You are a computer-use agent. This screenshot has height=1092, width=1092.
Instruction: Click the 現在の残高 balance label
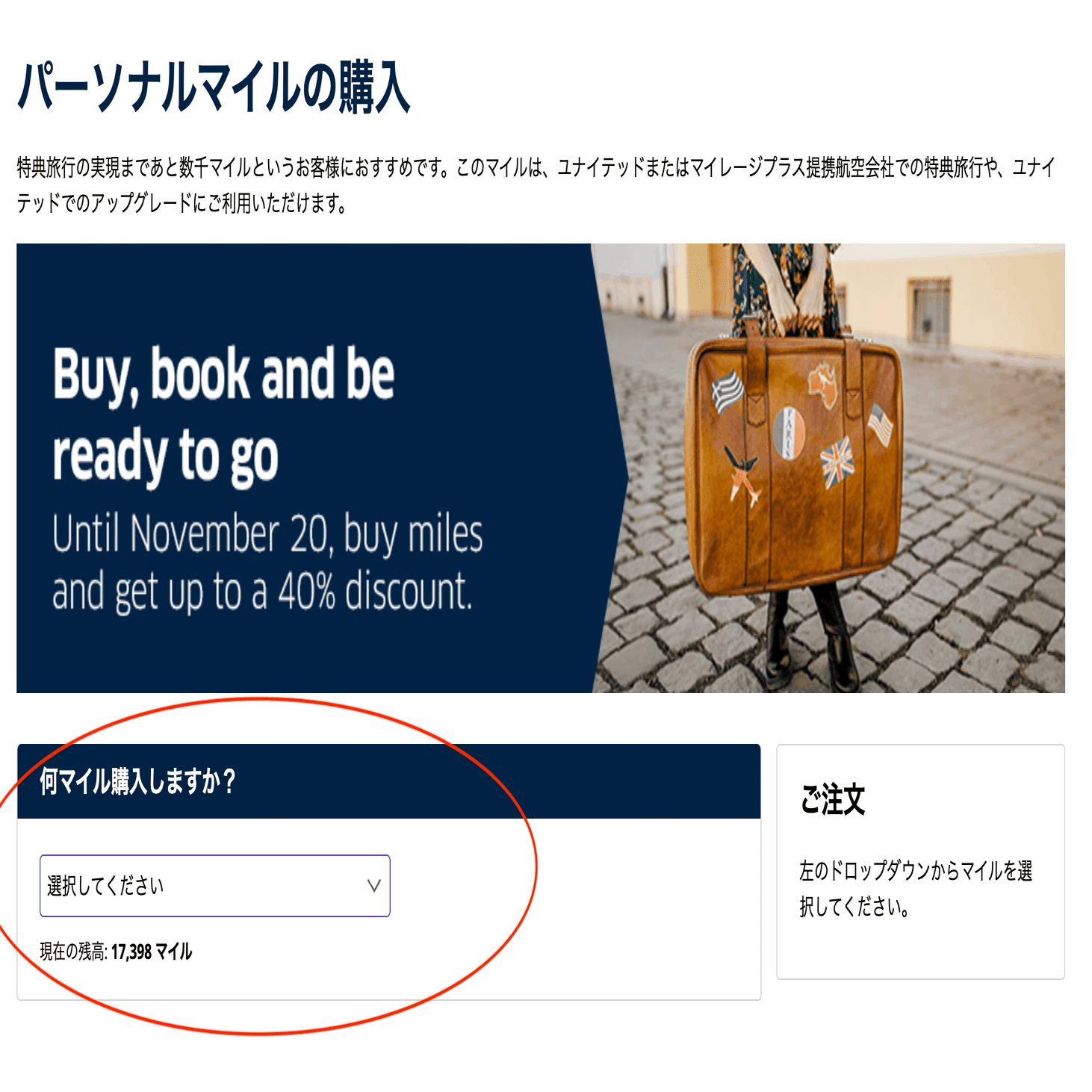coord(73,952)
